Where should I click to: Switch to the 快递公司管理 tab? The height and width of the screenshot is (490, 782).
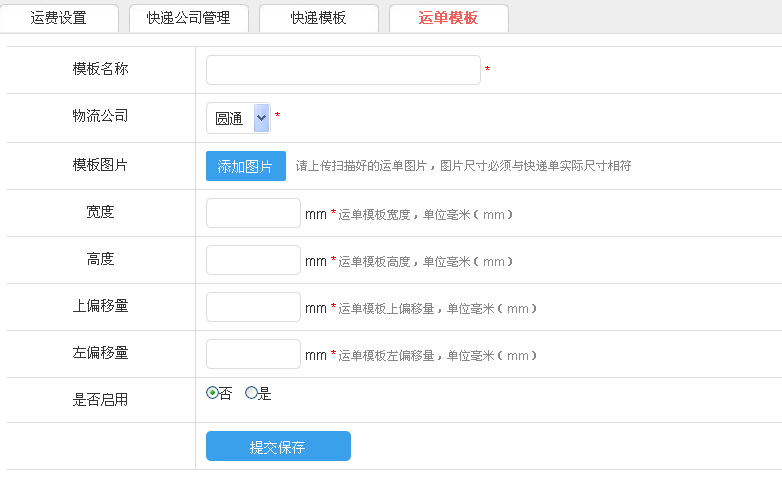point(188,18)
